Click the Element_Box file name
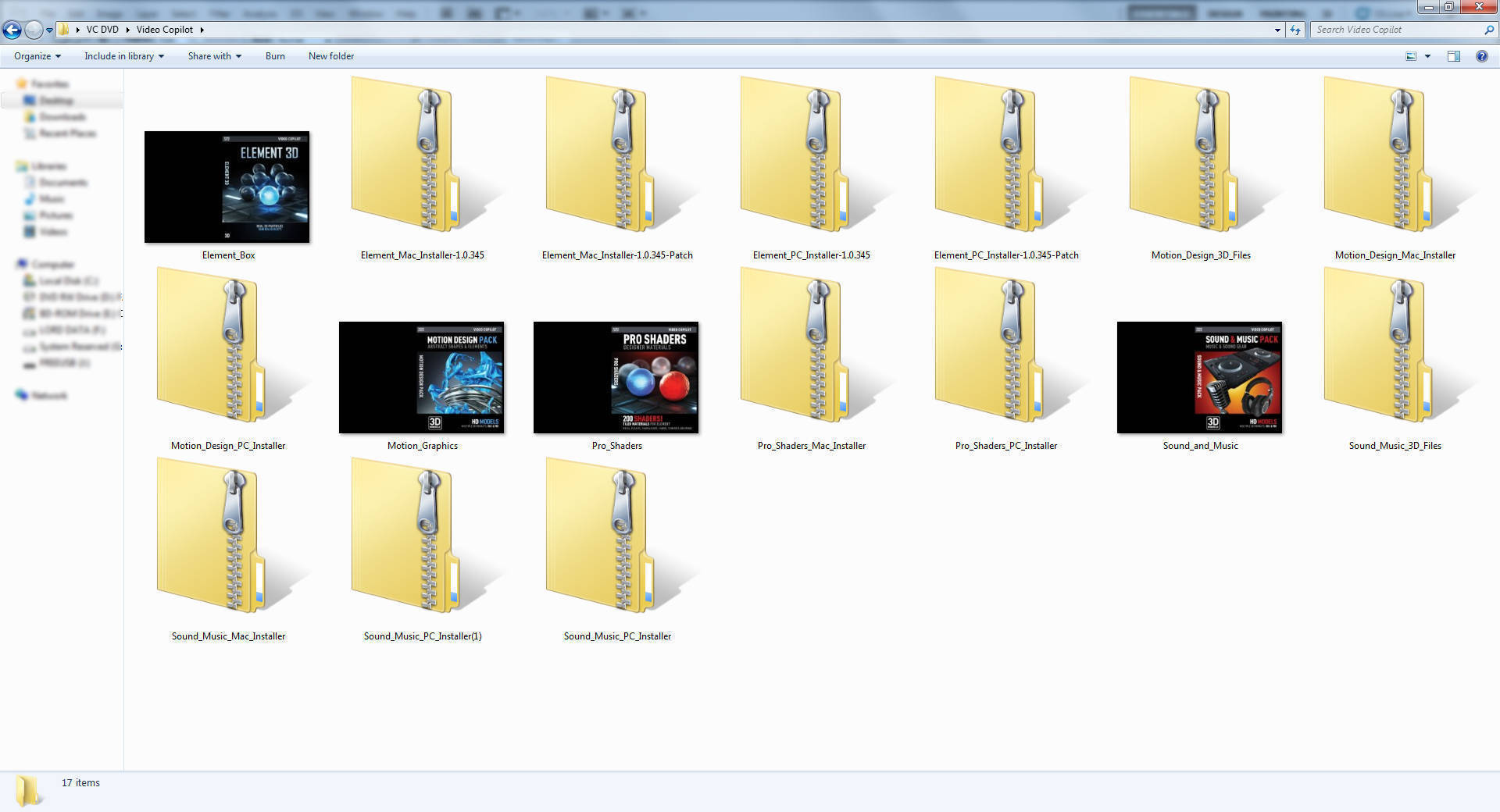Screen dimensions: 1500x812 click(x=228, y=255)
